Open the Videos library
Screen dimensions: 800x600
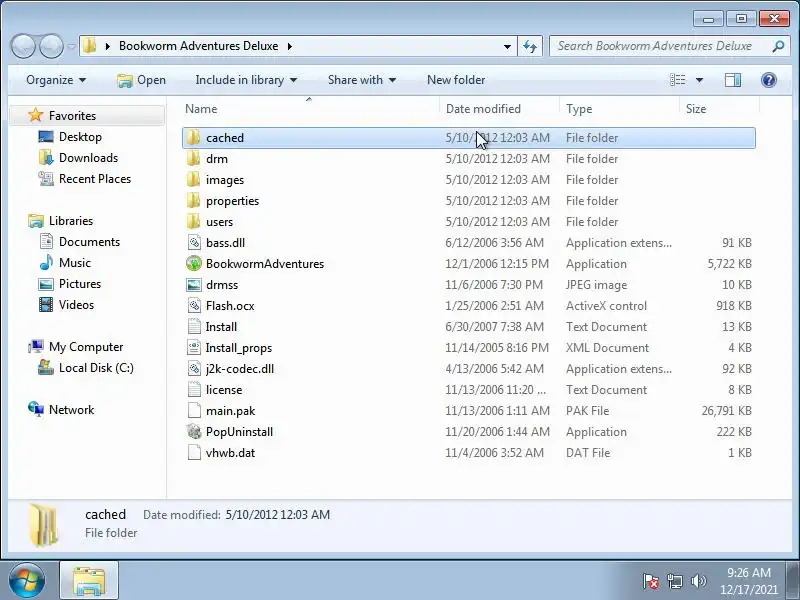pos(76,305)
